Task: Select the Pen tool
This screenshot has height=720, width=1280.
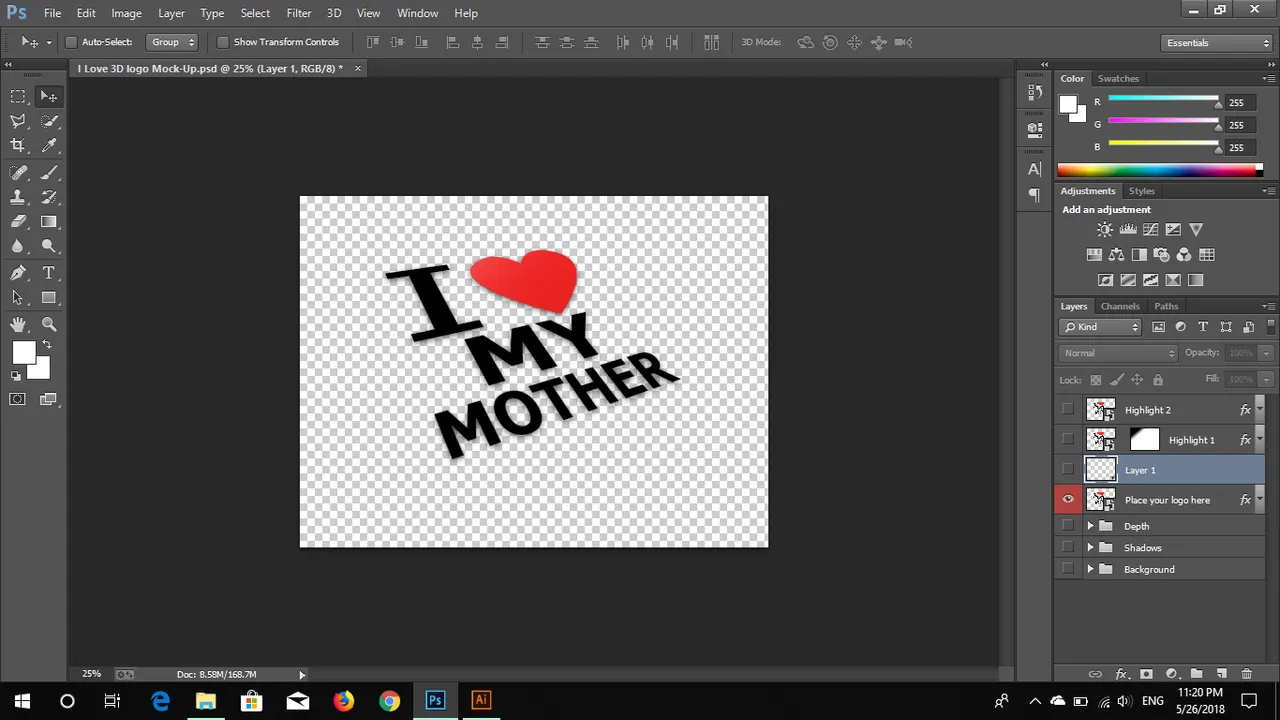Action: click(18, 273)
